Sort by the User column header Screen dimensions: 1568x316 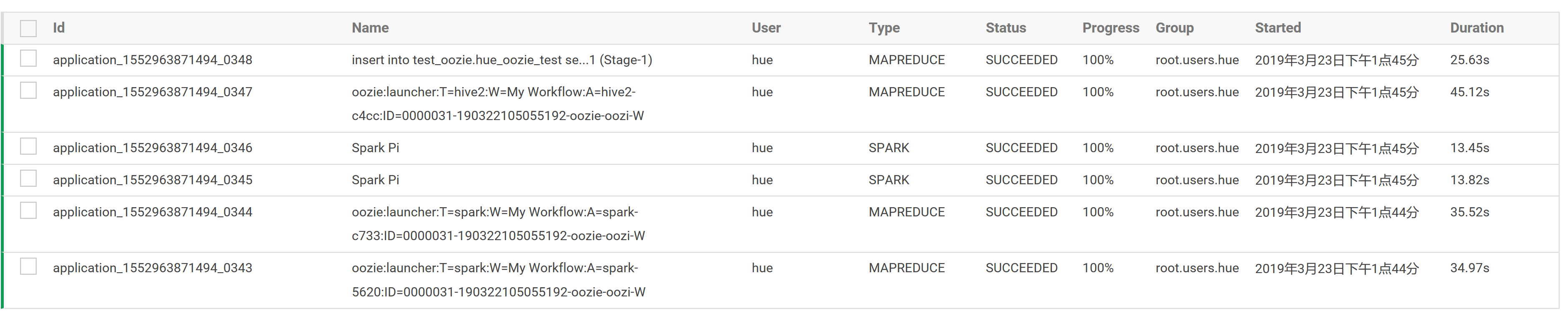click(x=766, y=28)
